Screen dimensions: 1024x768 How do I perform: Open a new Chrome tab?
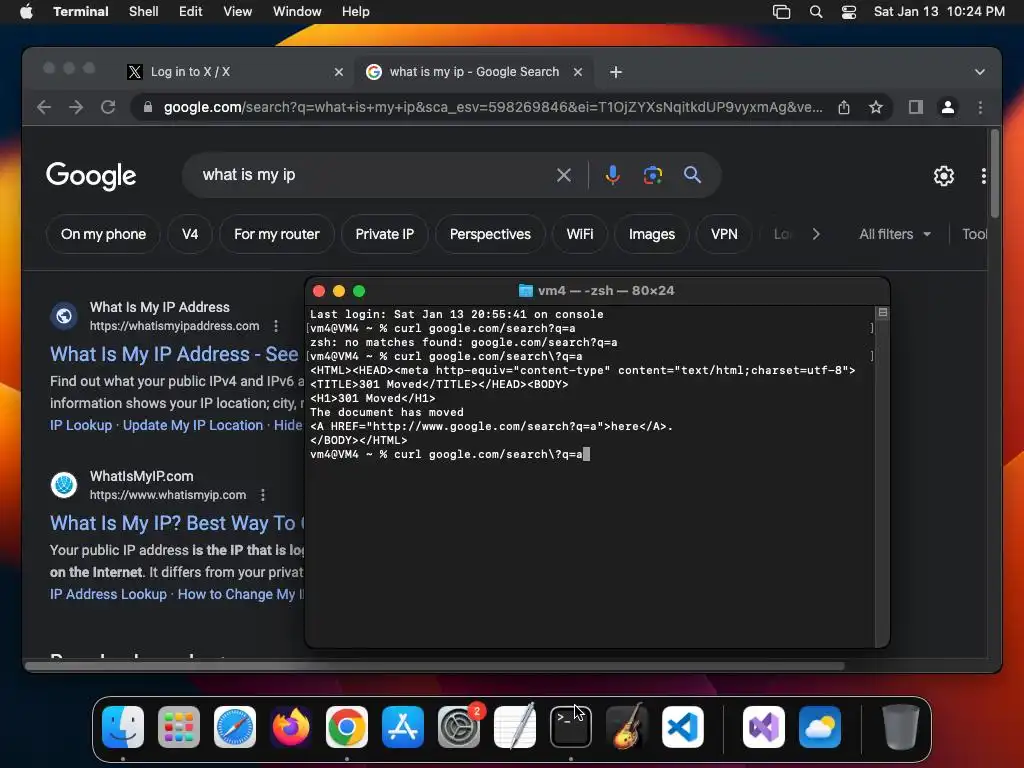tap(616, 72)
